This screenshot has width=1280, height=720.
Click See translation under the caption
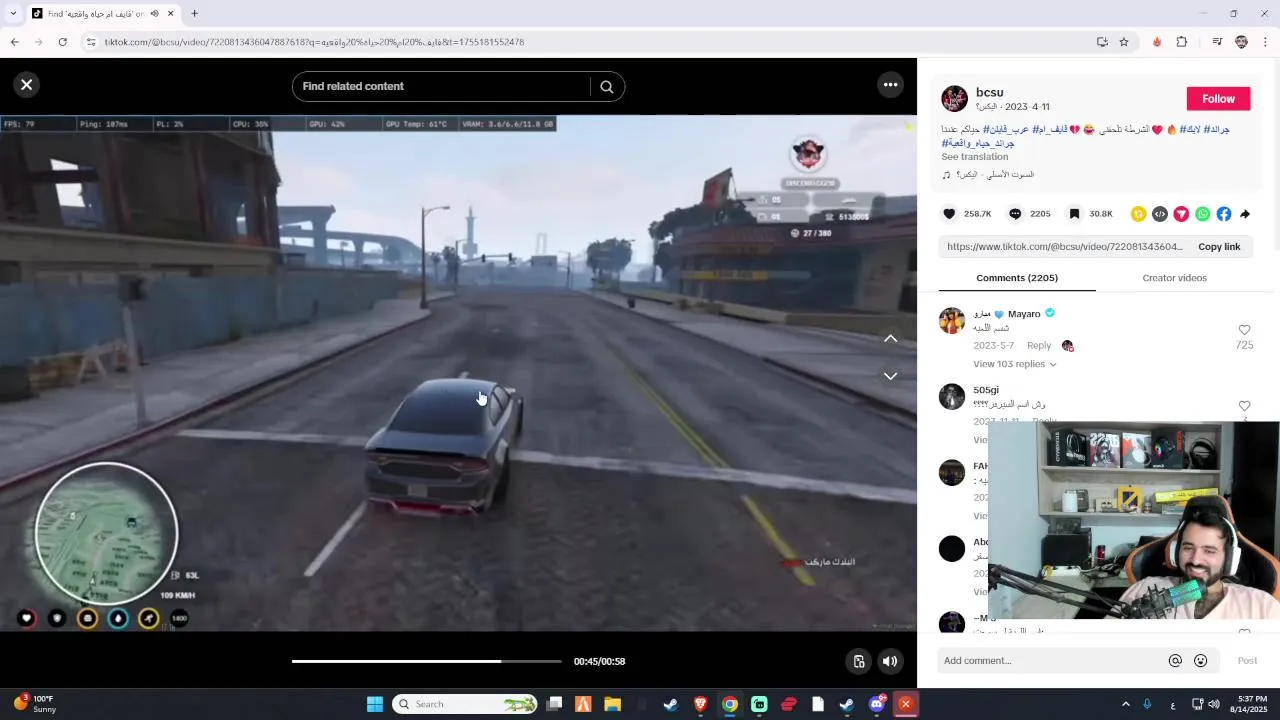tap(974, 157)
